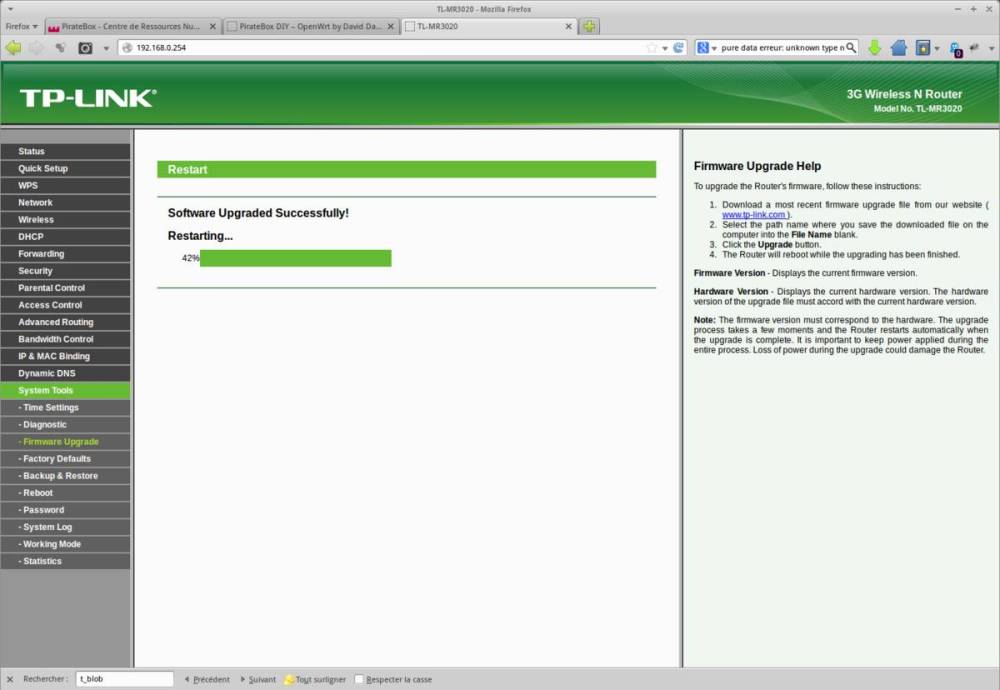Click the TP-LINK logo
The height and width of the screenshot is (690, 1000).
[x=88, y=98]
